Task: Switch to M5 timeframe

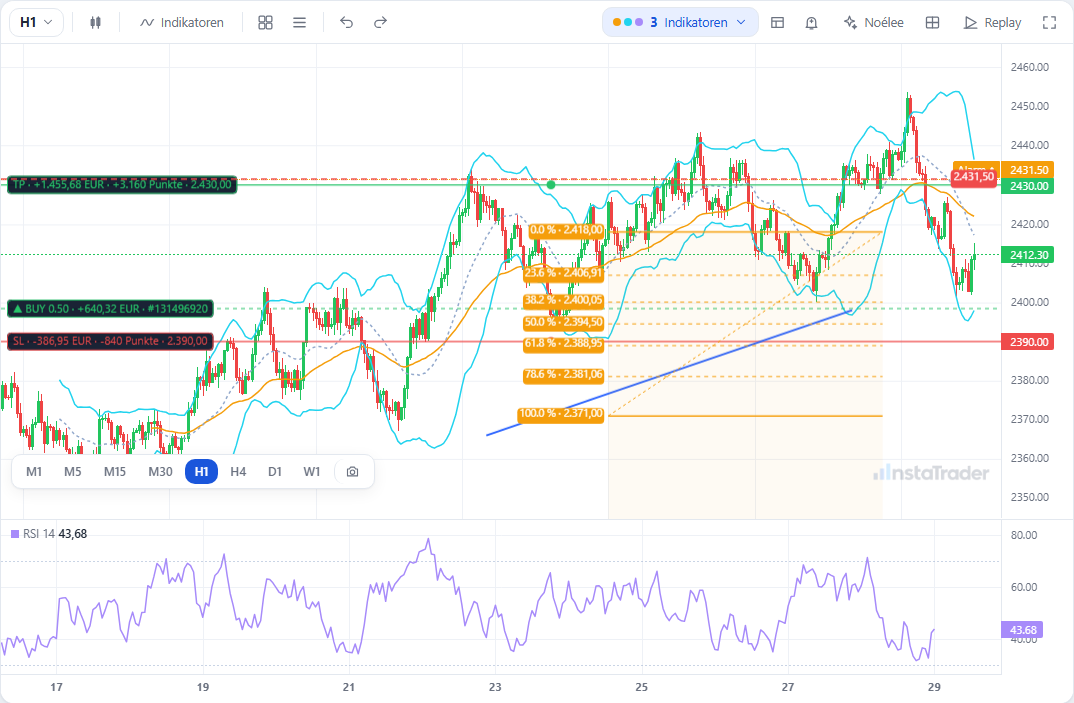Action: click(x=73, y=471)
